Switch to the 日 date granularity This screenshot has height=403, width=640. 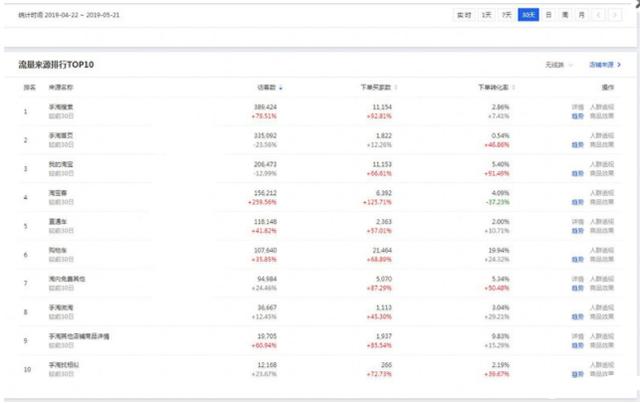tap(548, 15)
